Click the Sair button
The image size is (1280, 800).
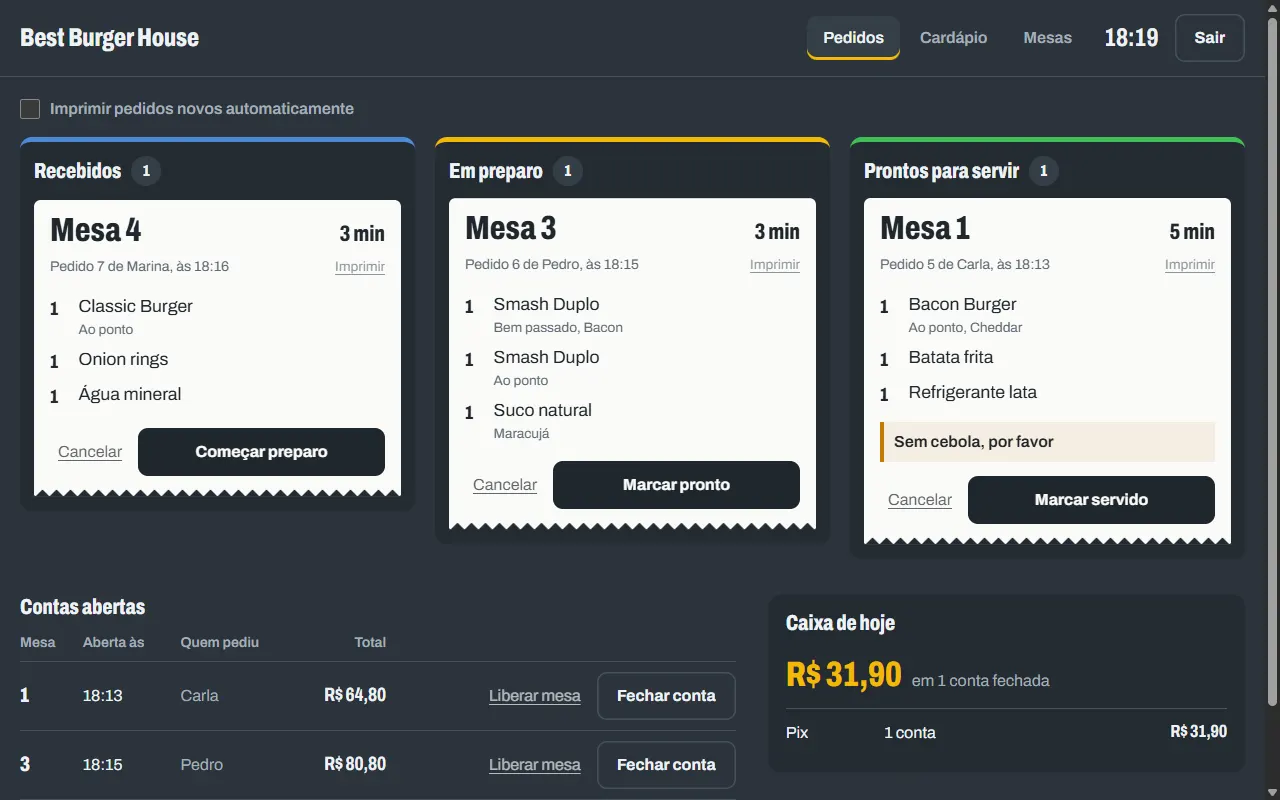click(1209, 38)
